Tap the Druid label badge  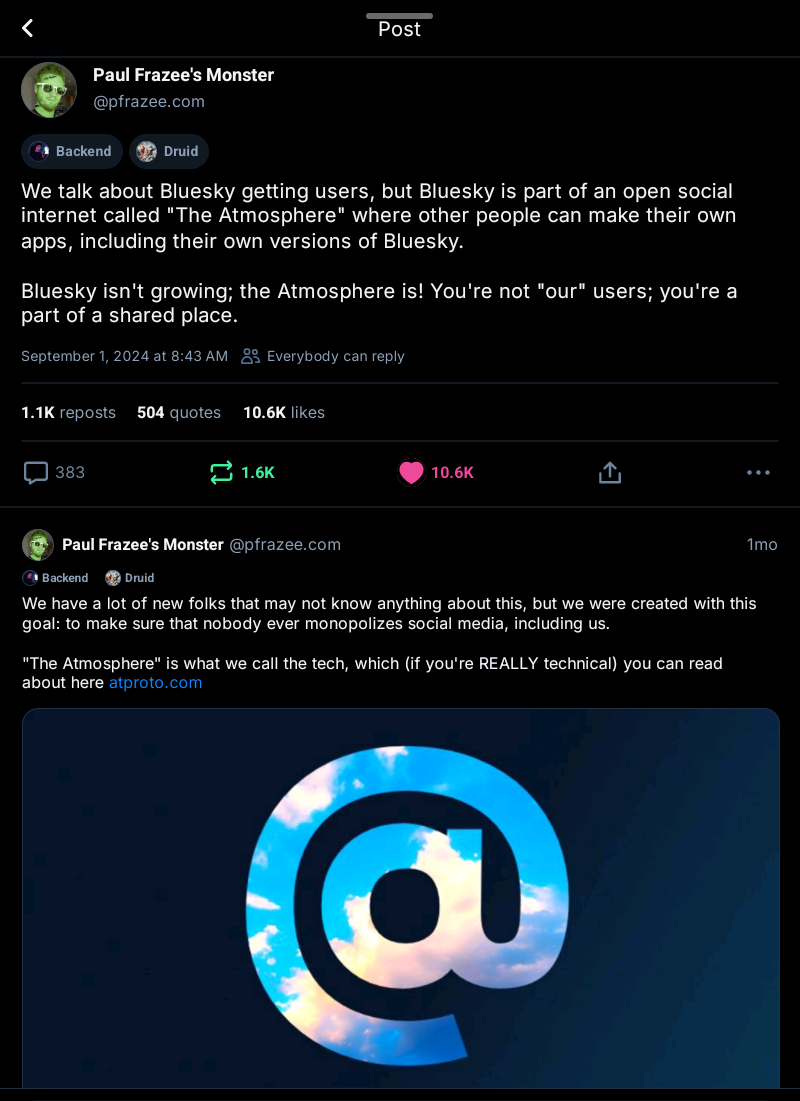pos(168,151)
